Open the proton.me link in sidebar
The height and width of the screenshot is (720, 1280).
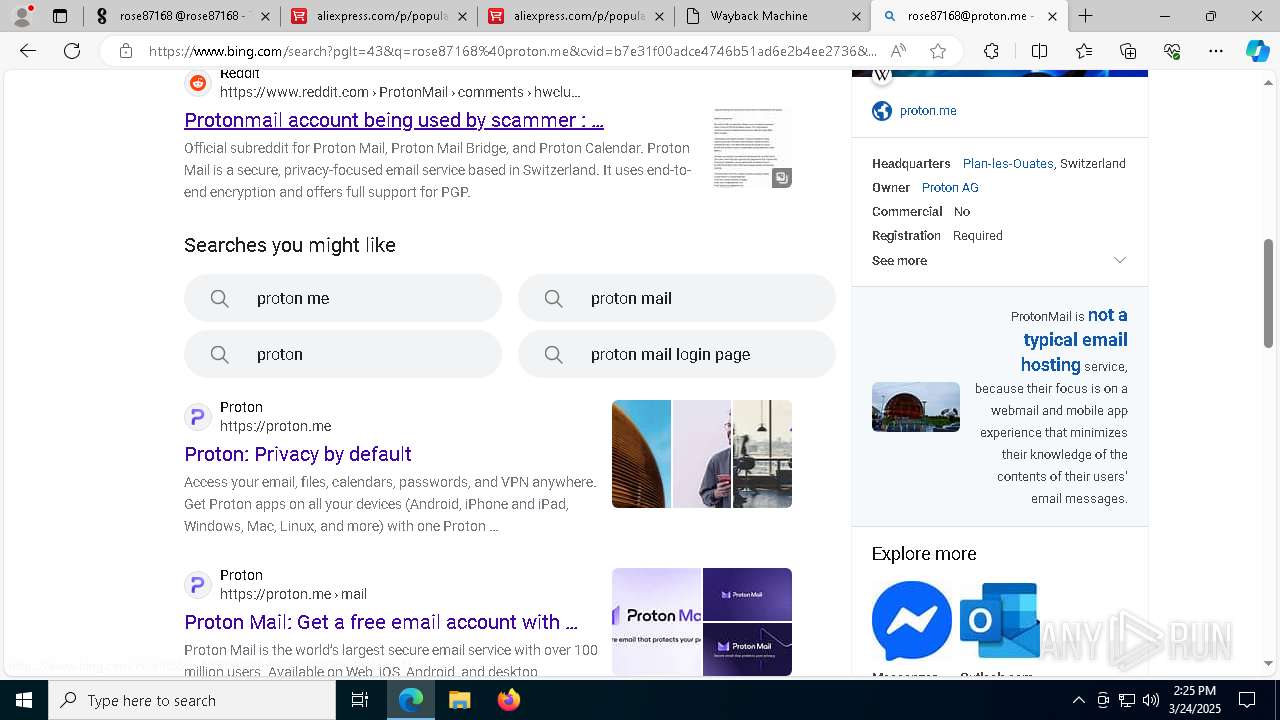[x=928, y=111]
